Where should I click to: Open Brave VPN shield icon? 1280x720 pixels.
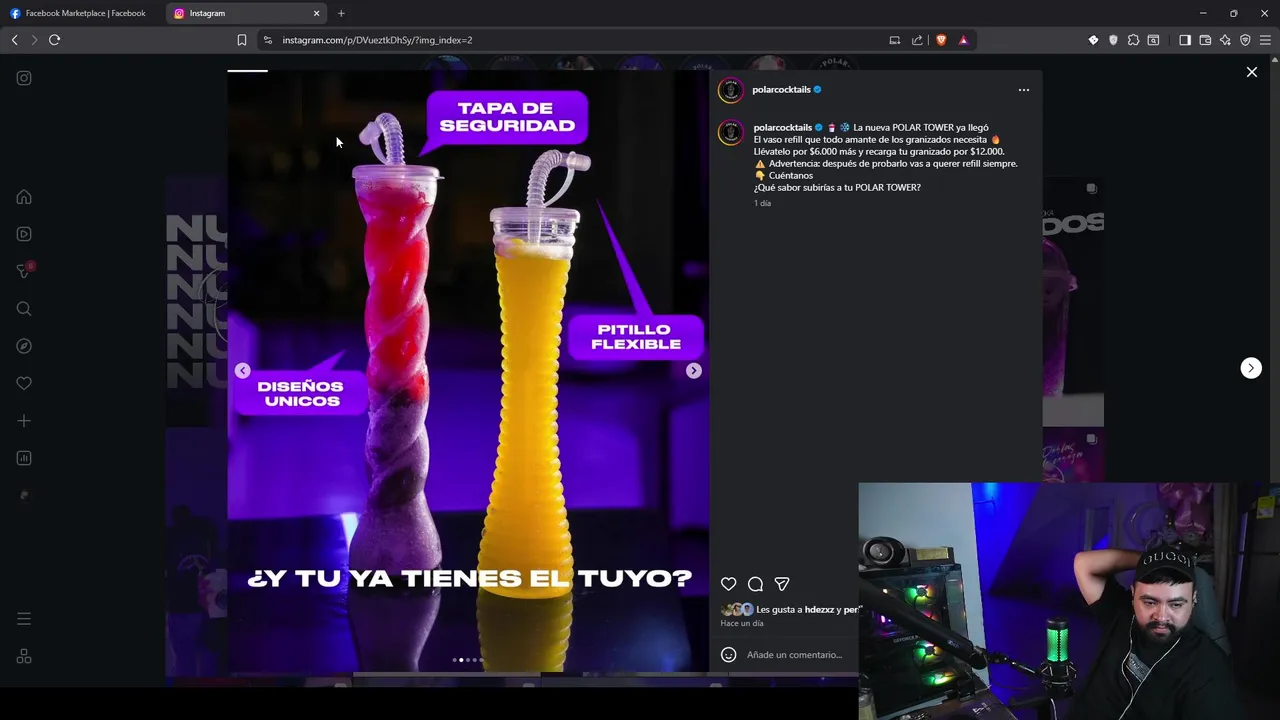click(x=1245, y=40)
